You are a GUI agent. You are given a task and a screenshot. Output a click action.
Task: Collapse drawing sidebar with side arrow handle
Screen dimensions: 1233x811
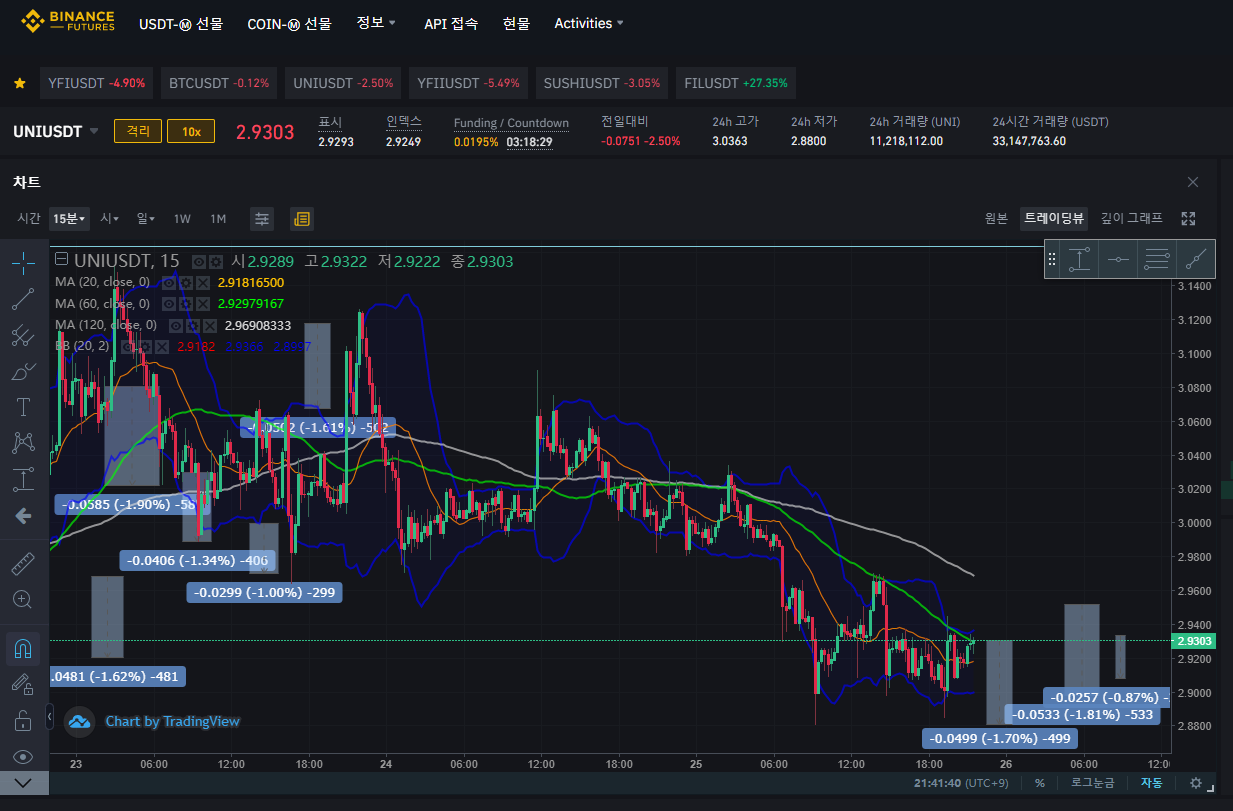[51, 717]
